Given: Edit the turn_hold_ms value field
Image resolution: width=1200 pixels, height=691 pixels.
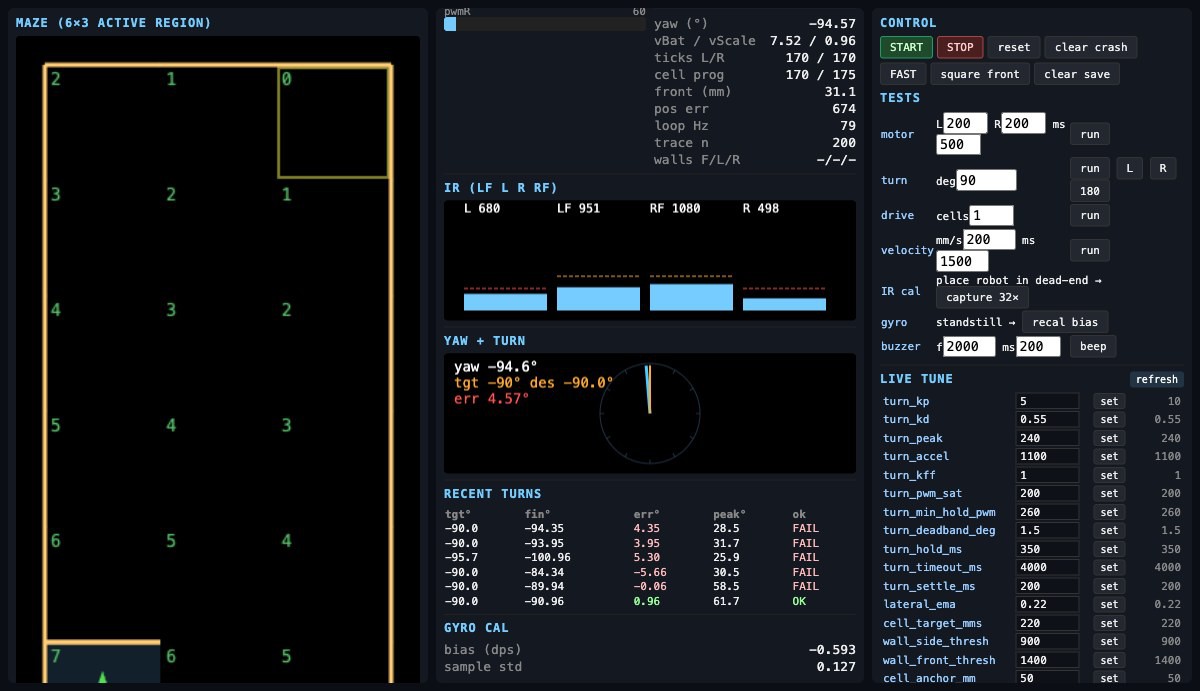Looking at the screenshot, I should coord(1047,549).
